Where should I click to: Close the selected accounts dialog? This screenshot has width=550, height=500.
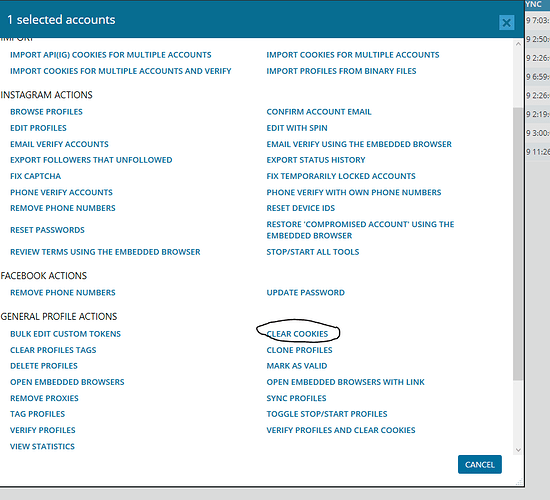click(x=506, y=23)
